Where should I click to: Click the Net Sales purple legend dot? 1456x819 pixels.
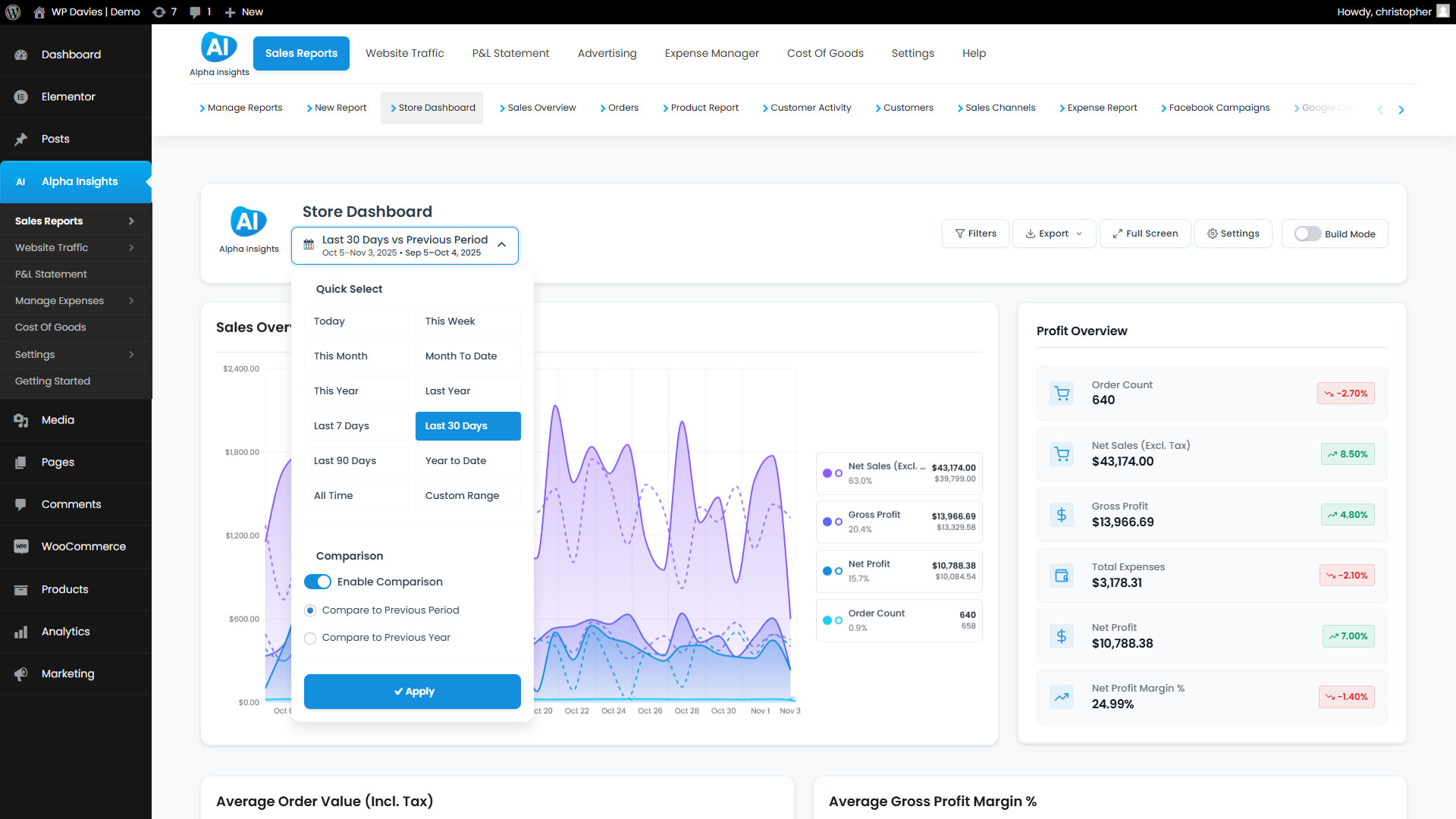[827, 473]
